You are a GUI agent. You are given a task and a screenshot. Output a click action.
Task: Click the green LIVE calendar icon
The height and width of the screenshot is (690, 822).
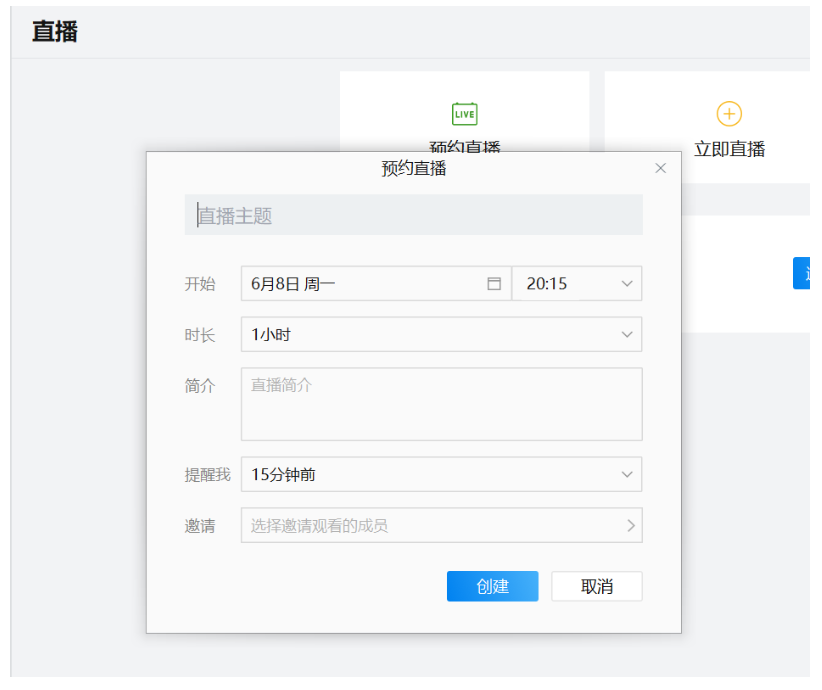464,114
